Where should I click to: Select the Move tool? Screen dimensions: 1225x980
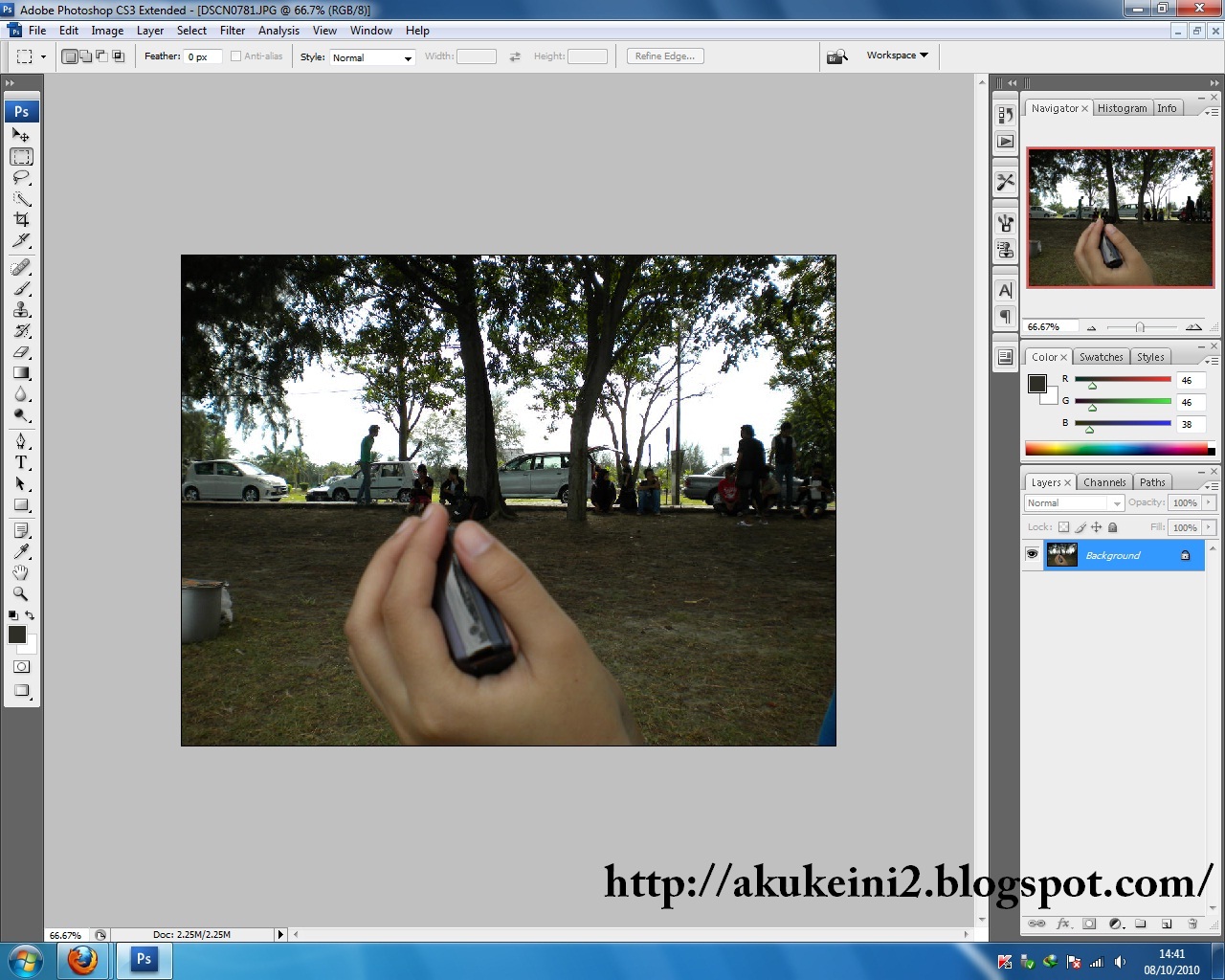[21, 136]
